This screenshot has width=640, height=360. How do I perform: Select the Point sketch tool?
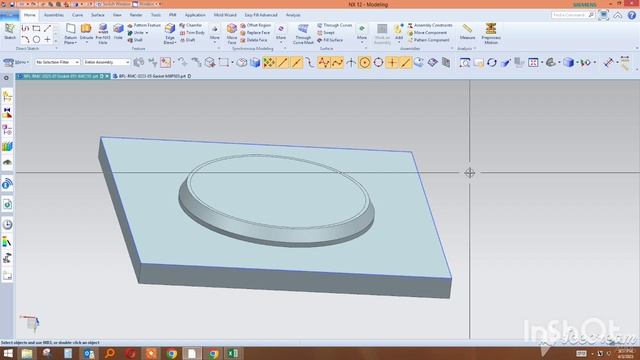click(x=47, y=40)
